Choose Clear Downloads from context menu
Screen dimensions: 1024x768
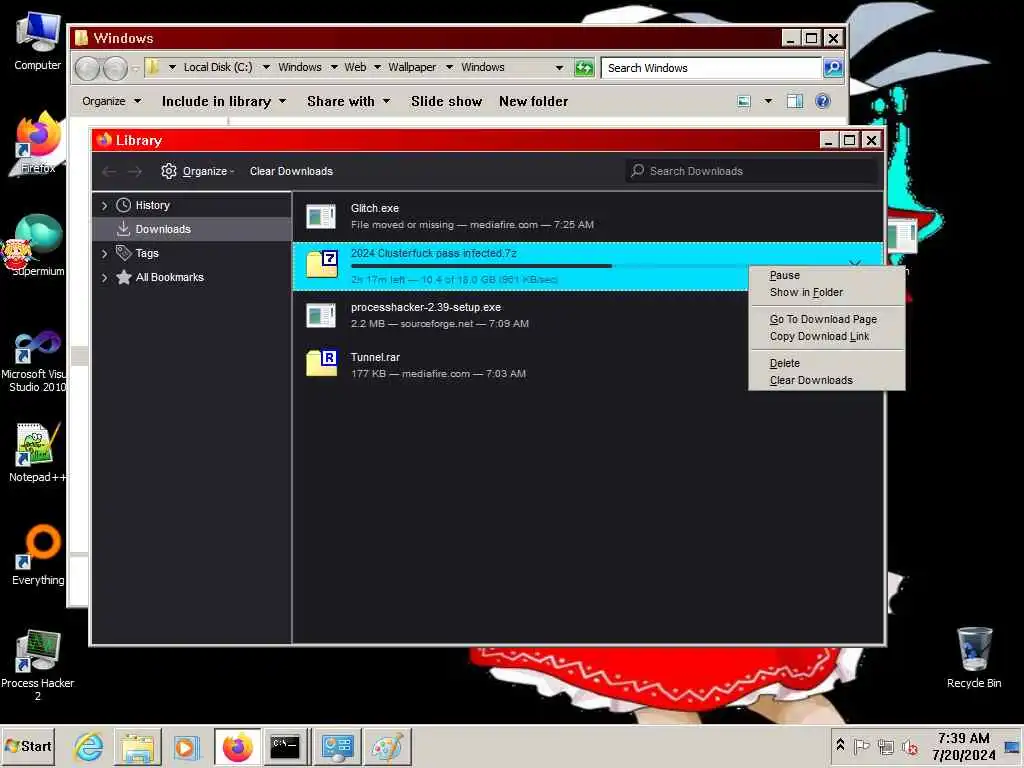(827, 380)
